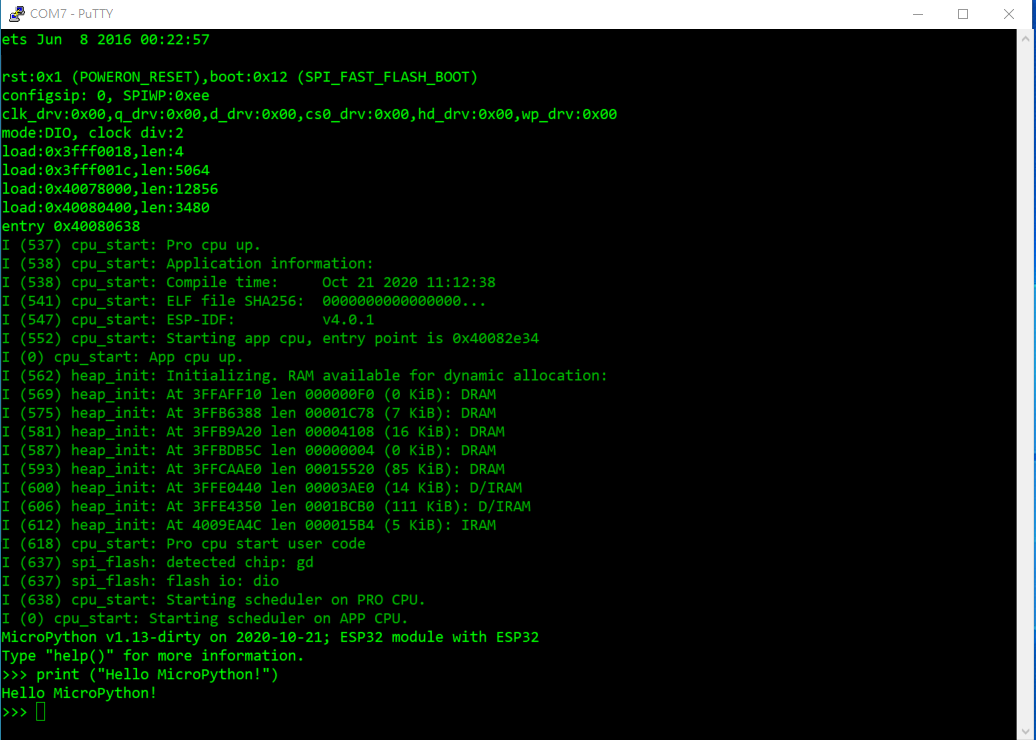Click the 'load:0x3fff0018,len:4' line

(x=92, y=151)
